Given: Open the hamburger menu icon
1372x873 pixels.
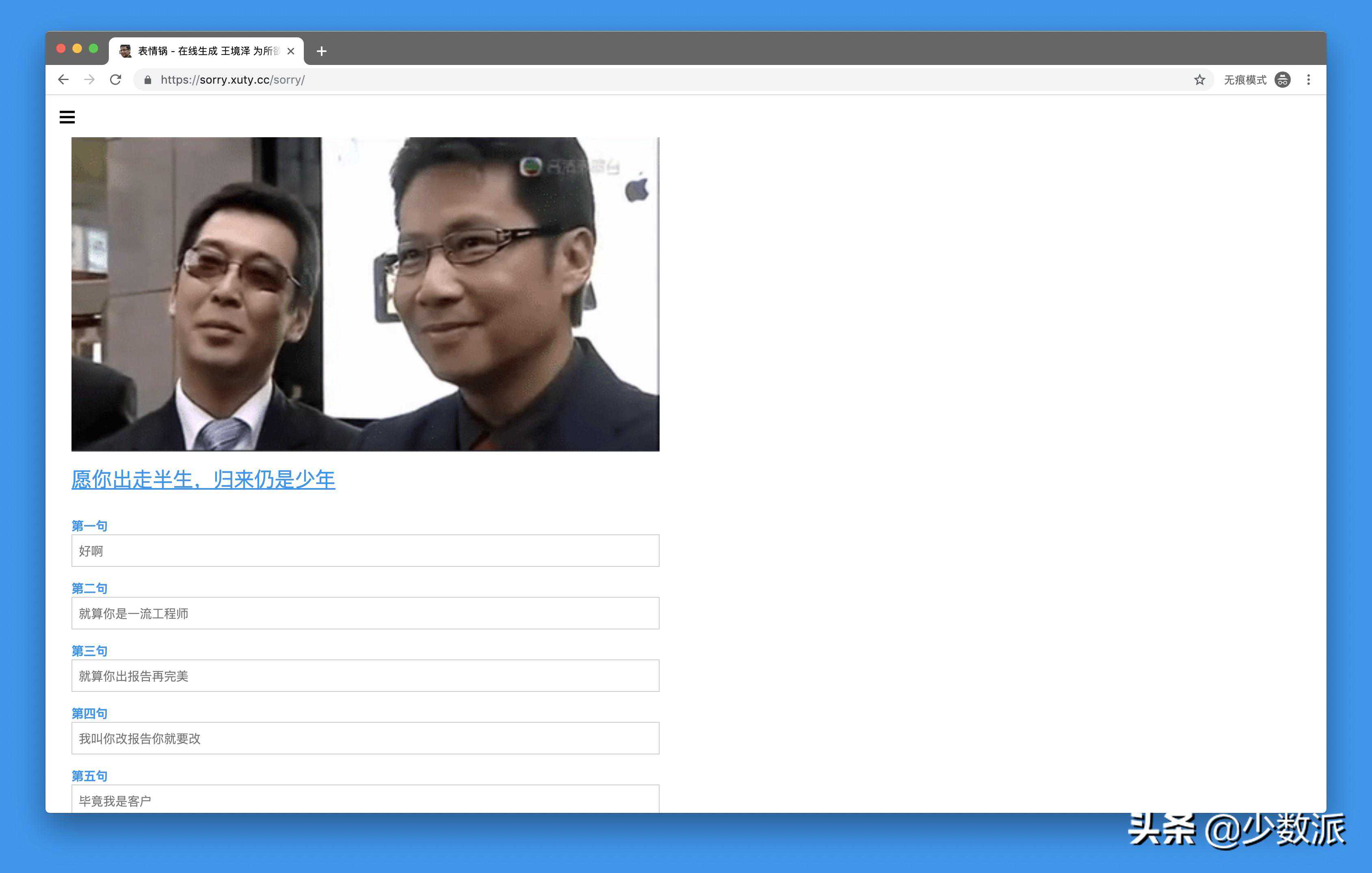Looking at the screenshot, I should coord(67,117).
